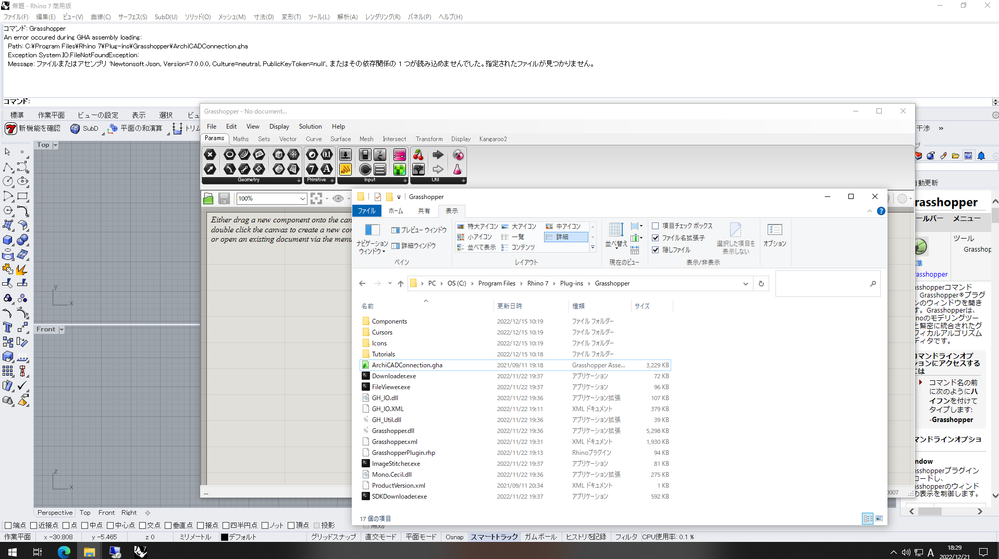Click 詳細ウィンドウ button in ribbon
This screenshot has height=559, width=999.
(x=413, y=245)
